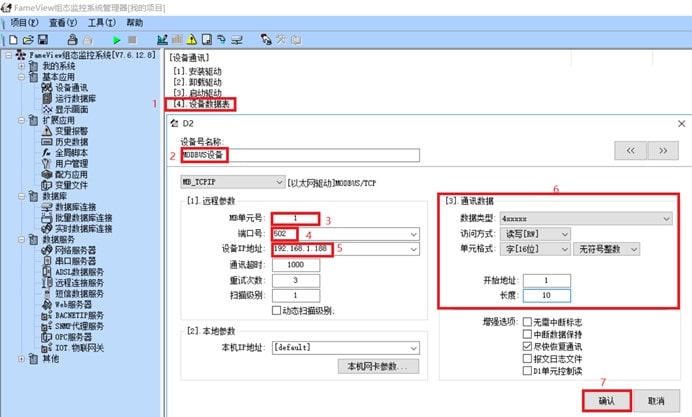Click the 设备号名称 text field
This screenshot has width=692, height=417.
(x=298, y=155)
